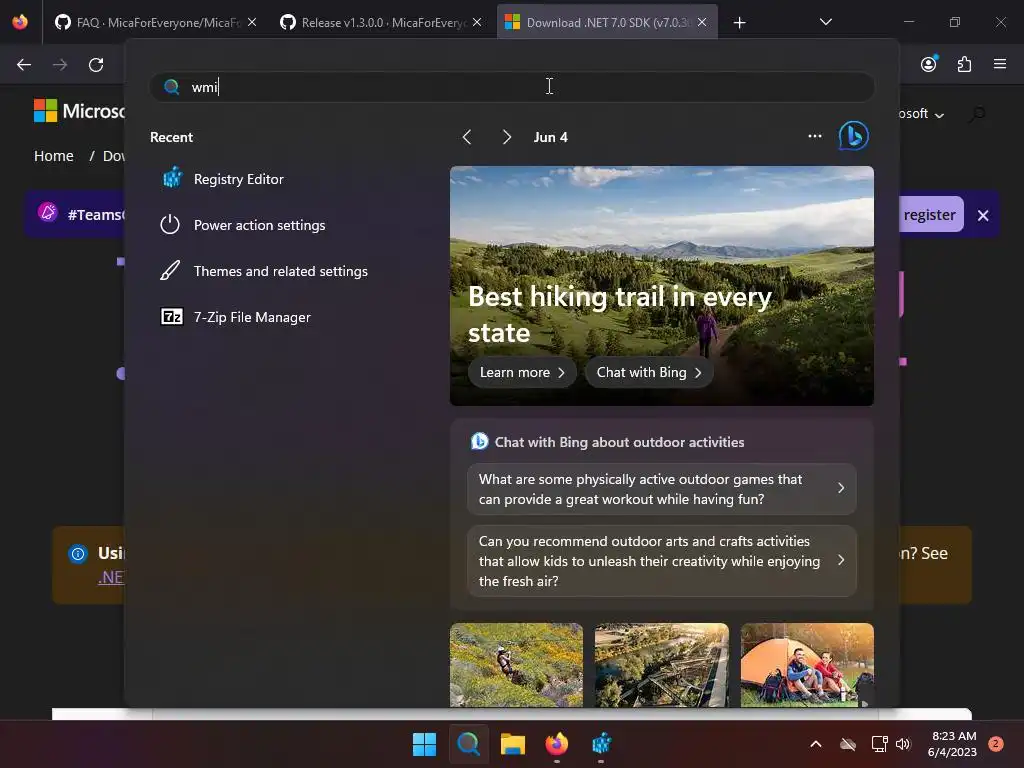Click the taskbar Search icon

(468, 744)
